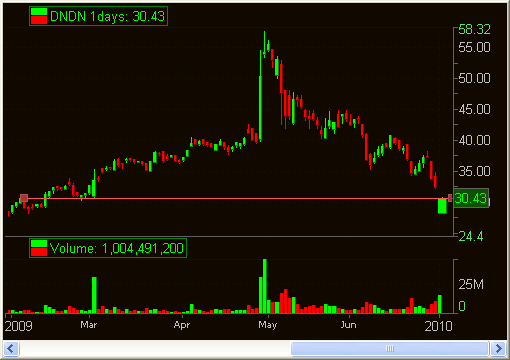Click the 35.00 price axis label
Image resolution: width=510 pixels, height=360 pixels.
click(x=474, y=171)
